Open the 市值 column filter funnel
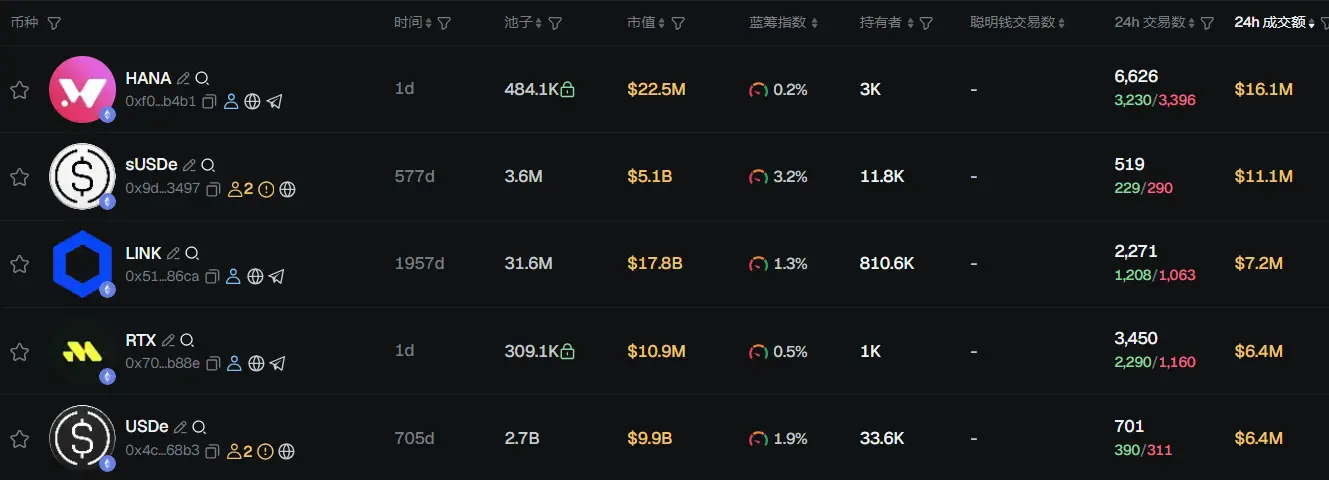The image size is (1329, 480). point(678,23)
